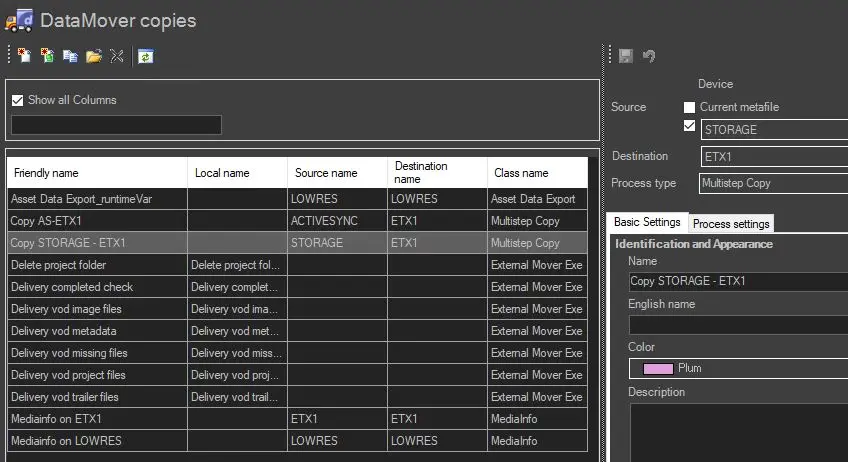This screenshot has width=848, height=462.
Task: Toggle the checkbox beside STORAGE source
Action: point(688,127)
